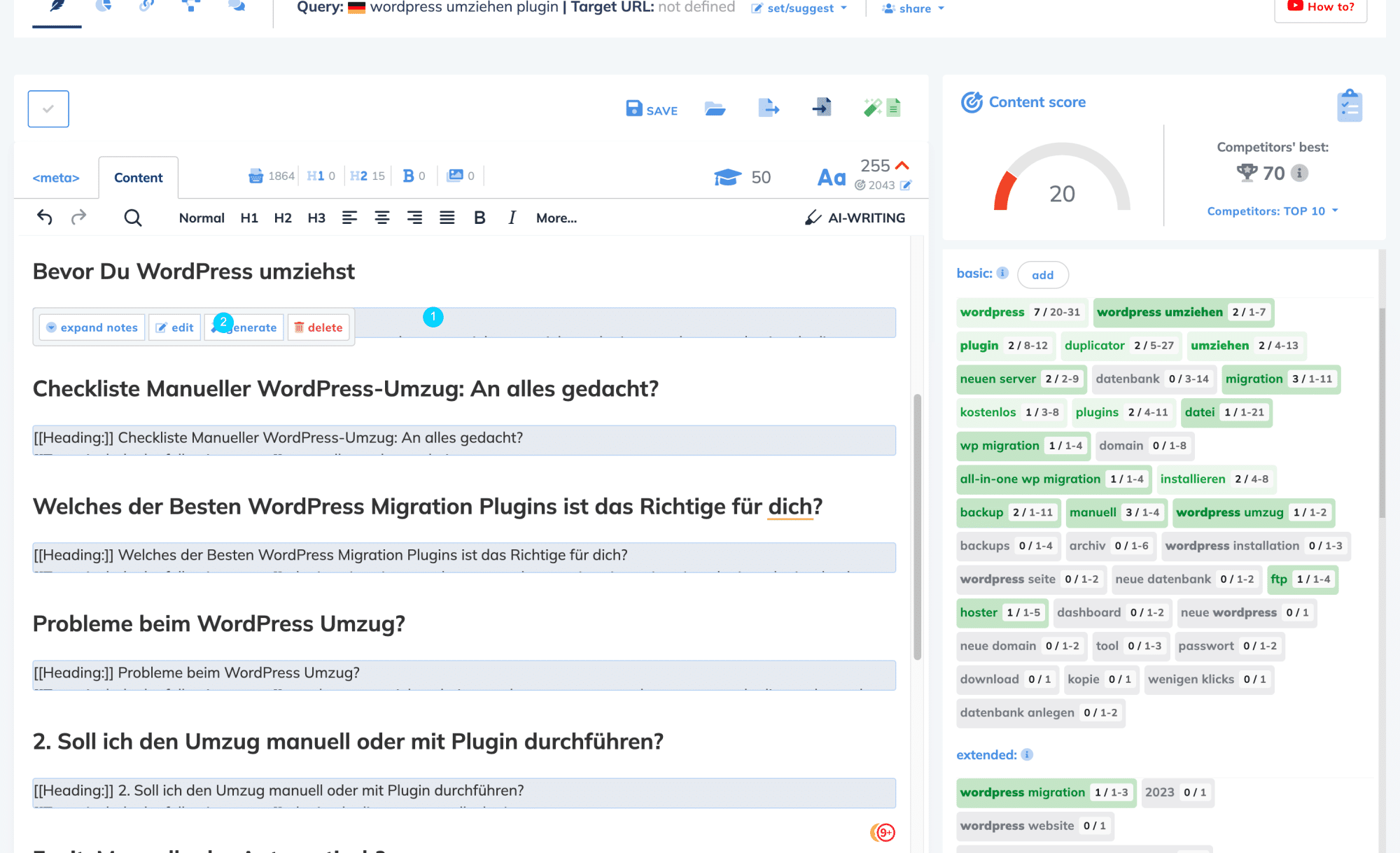Image resolution: width=1400 pixels, height=853 pixels.
Task: Switch to the <meta> tab
Action: (56, 178)
